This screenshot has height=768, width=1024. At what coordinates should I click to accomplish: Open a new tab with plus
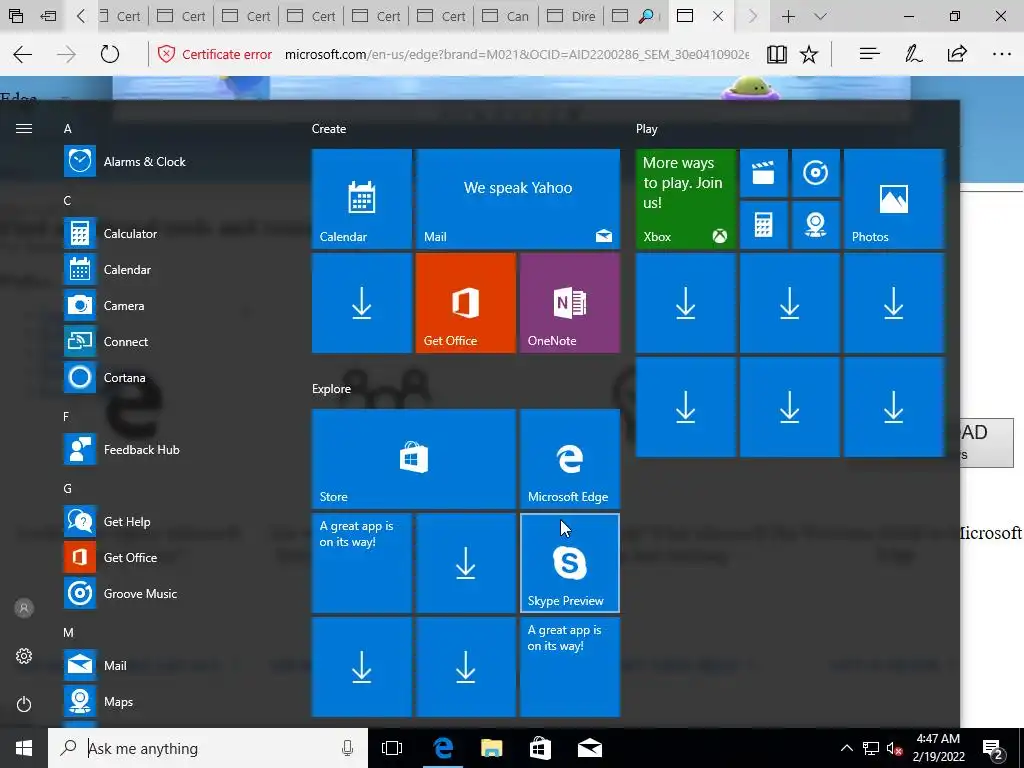788,16
